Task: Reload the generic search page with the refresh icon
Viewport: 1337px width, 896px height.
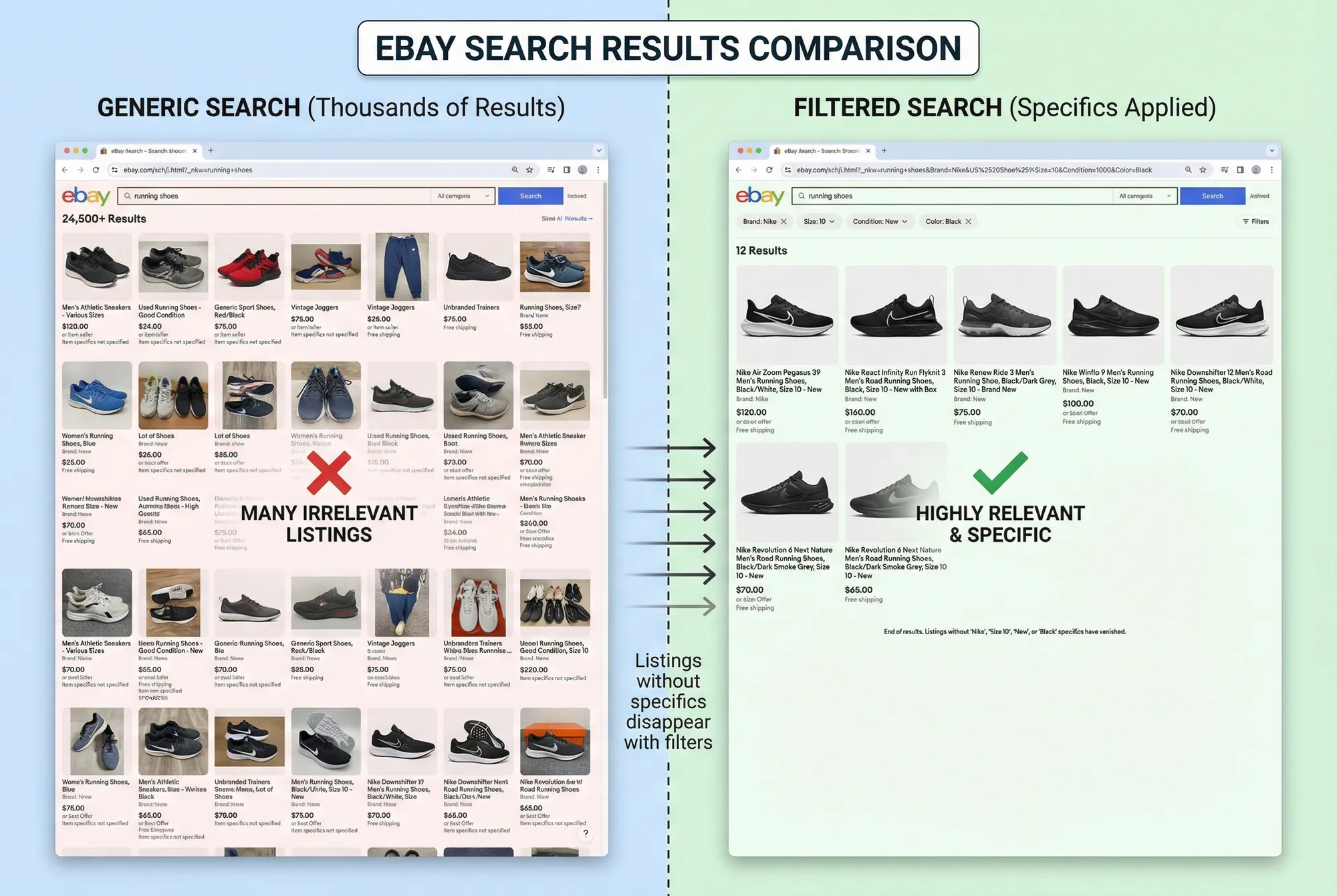Action: click(x=96, y=170)
